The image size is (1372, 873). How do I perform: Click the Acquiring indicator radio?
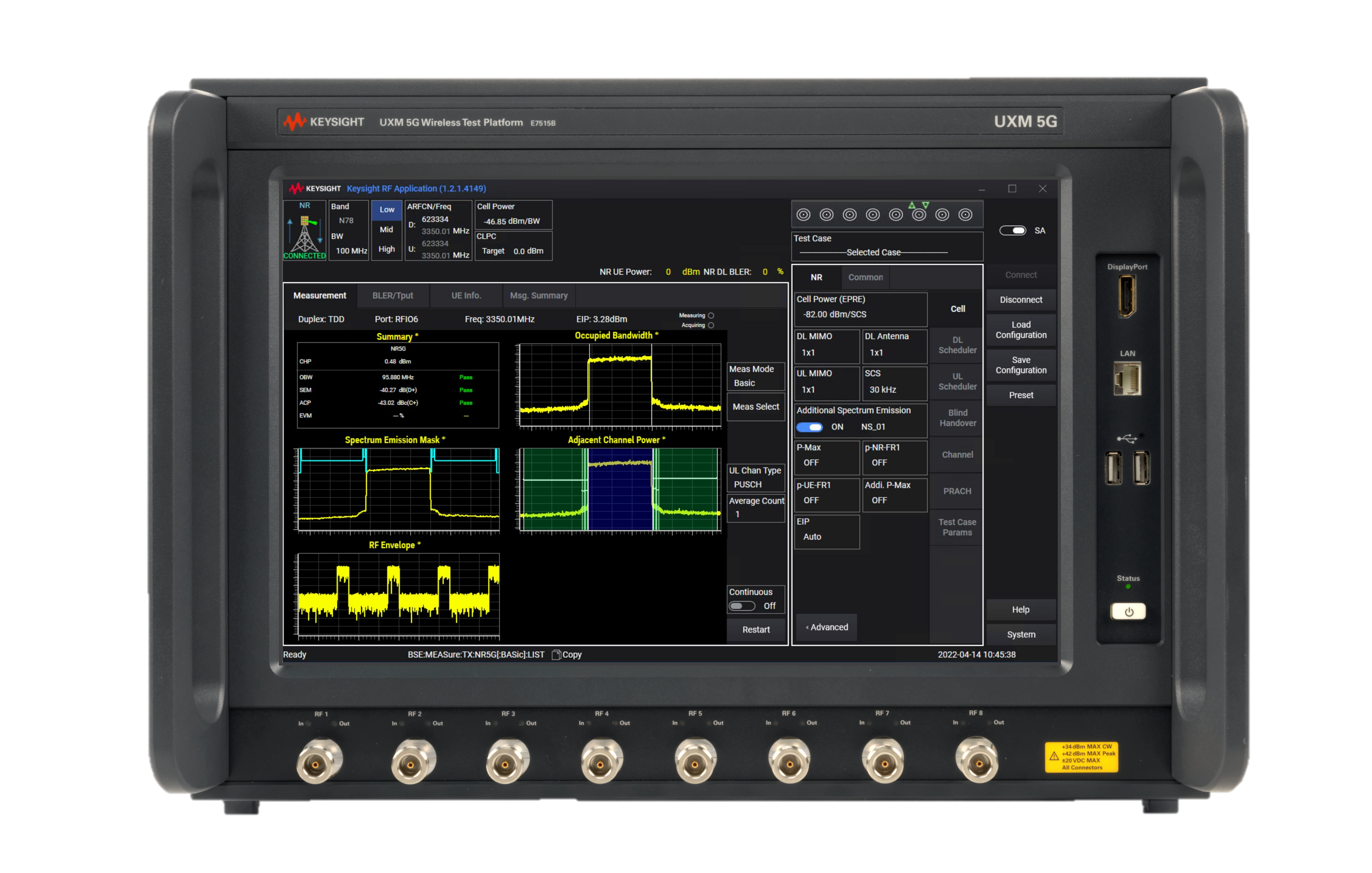711,325
